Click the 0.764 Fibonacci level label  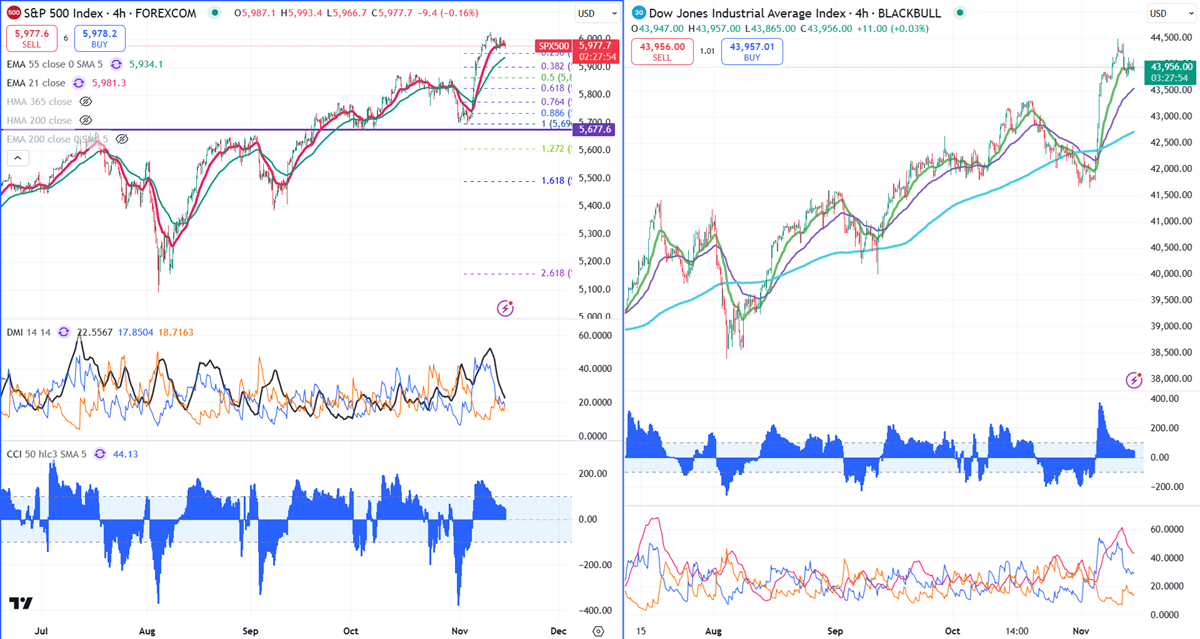pyautogui.click(x=556, y=101)
